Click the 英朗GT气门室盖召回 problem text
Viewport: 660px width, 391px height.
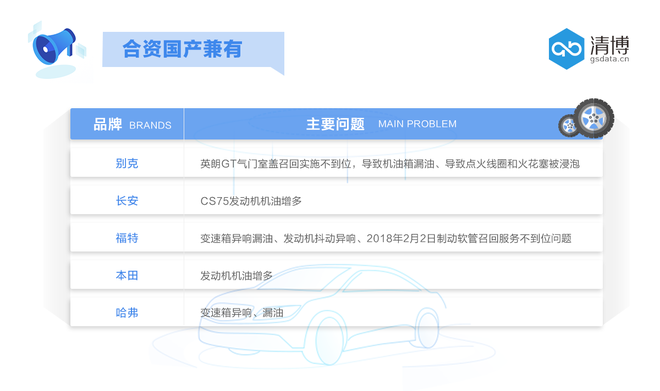[x=390, y=164]
